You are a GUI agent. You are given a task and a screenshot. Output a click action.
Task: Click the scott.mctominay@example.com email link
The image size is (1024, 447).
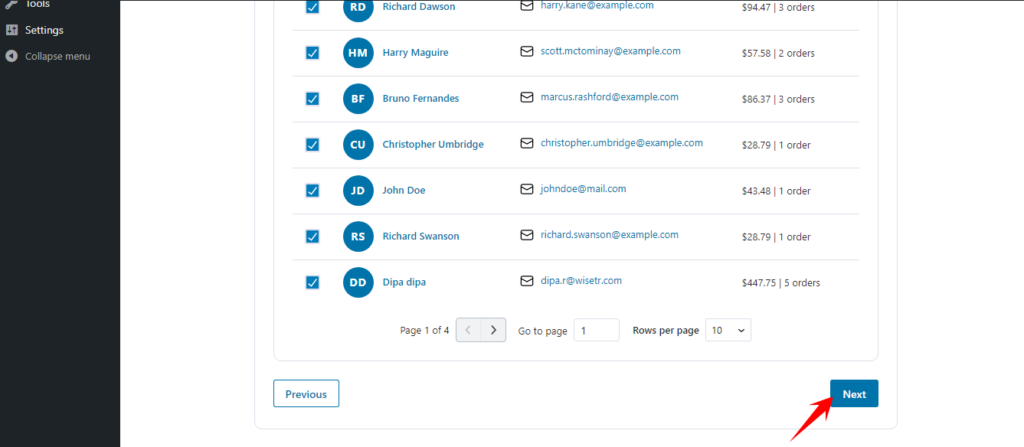coord(611,51)
